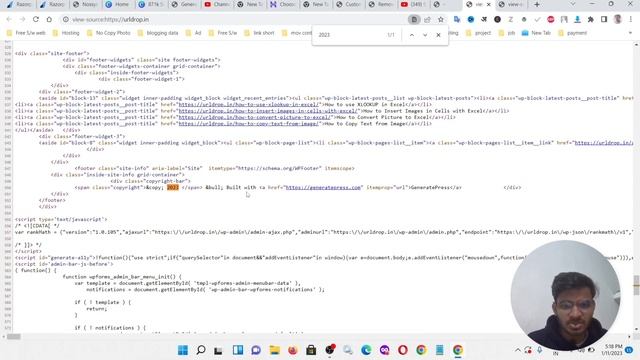Open the share page icon in address bar
Image resolution: width=640 pixels, height=360 pixels.
click(427, 19)
